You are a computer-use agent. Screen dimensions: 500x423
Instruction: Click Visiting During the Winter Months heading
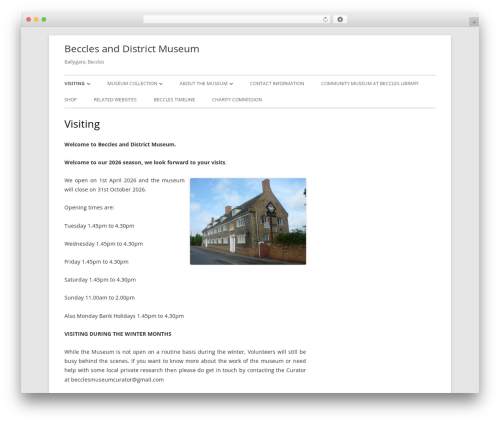click(118, 334)
